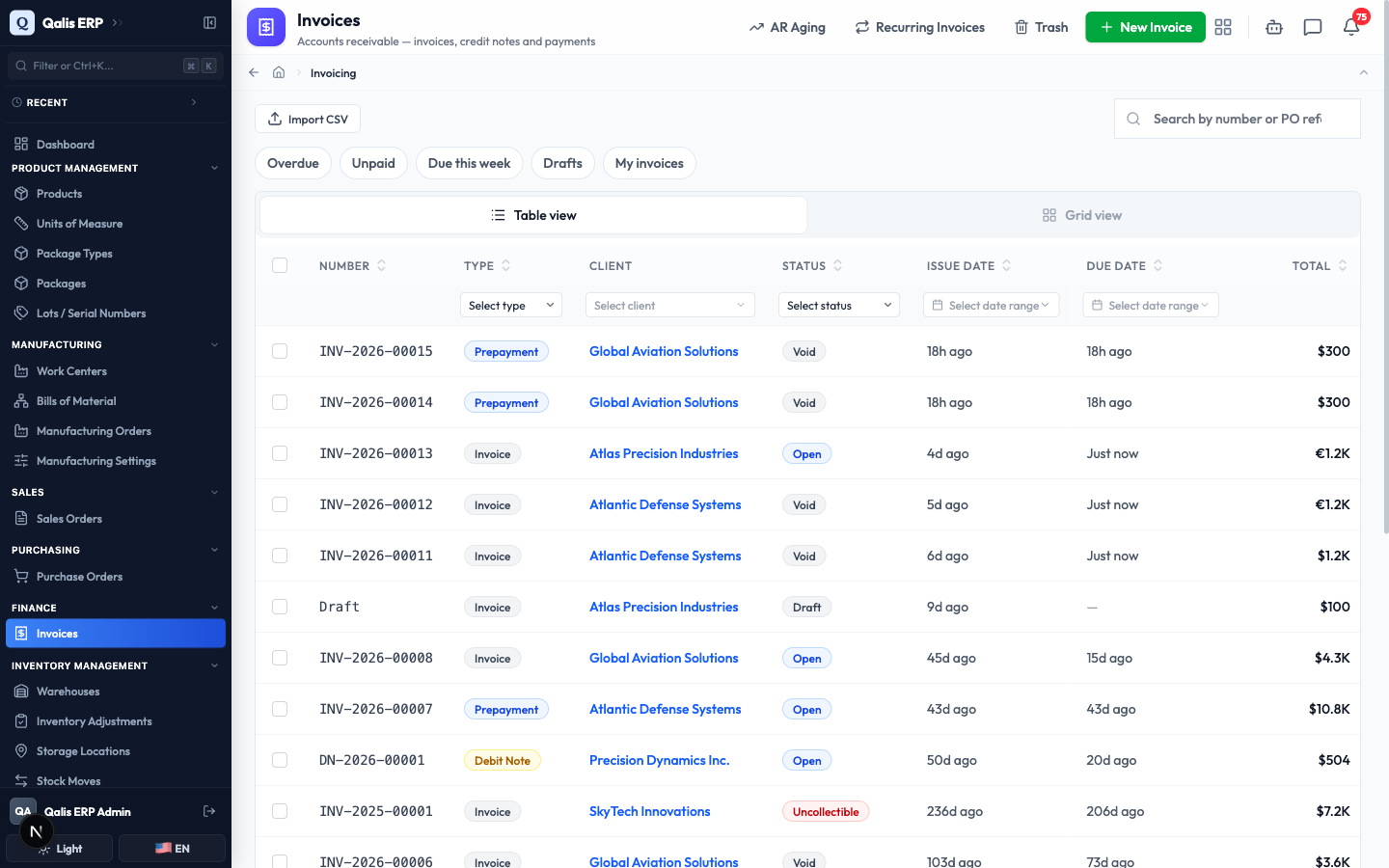Go back using the arrow icon
Screen dimensions: 1389x868
(254, 72)
